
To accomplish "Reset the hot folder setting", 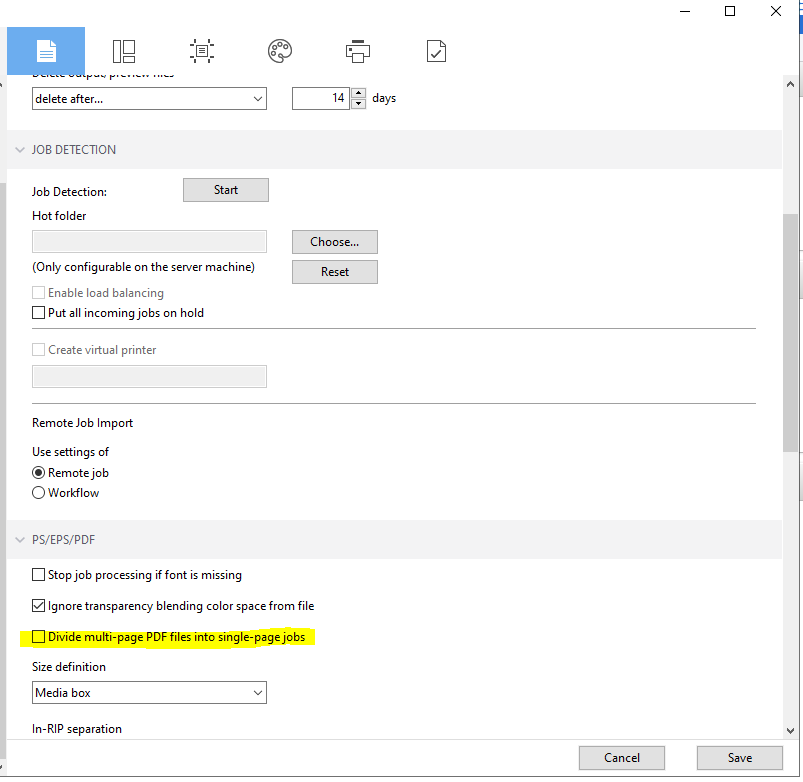I will point(334,271).
